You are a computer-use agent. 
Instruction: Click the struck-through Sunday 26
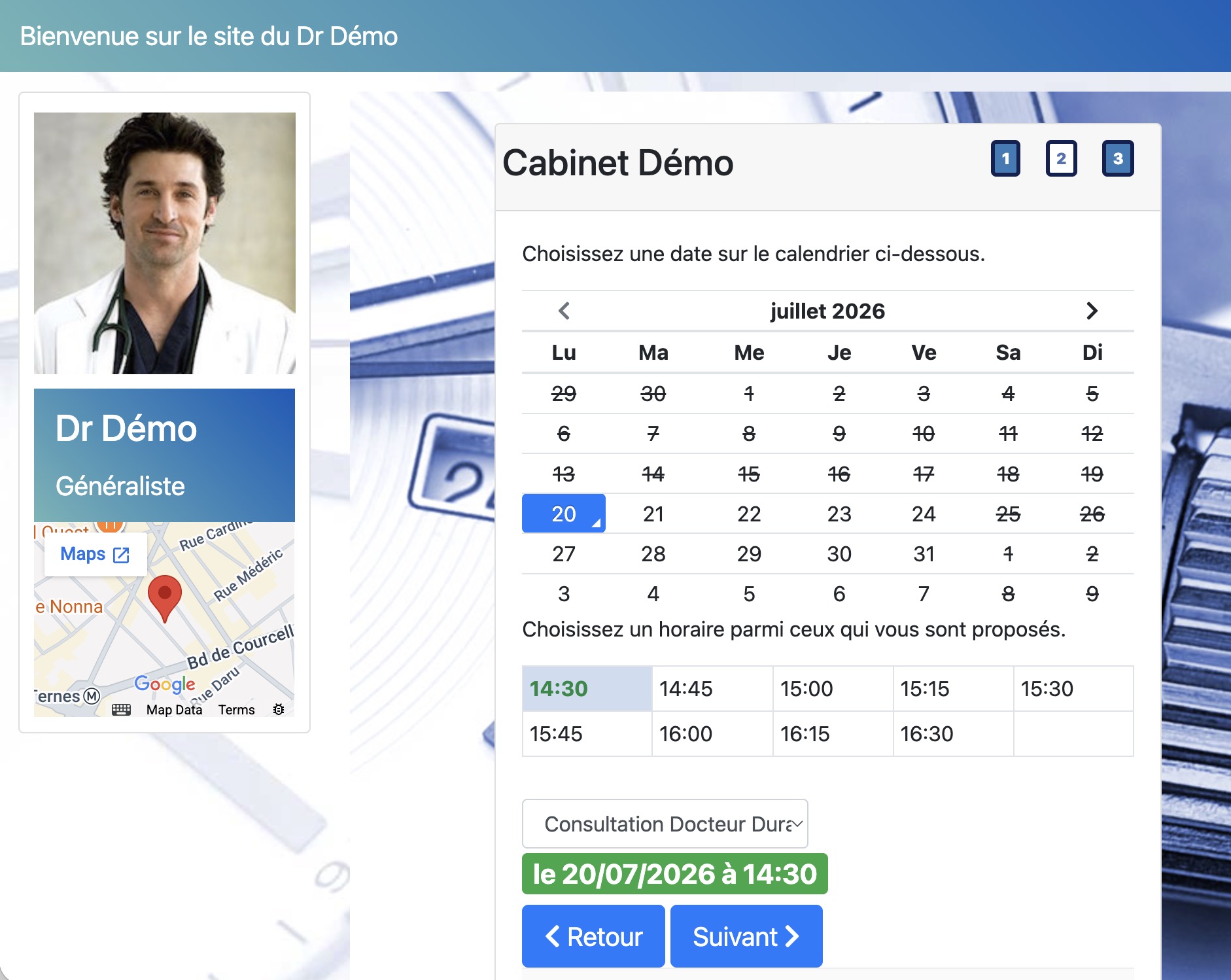point(1092,514)
